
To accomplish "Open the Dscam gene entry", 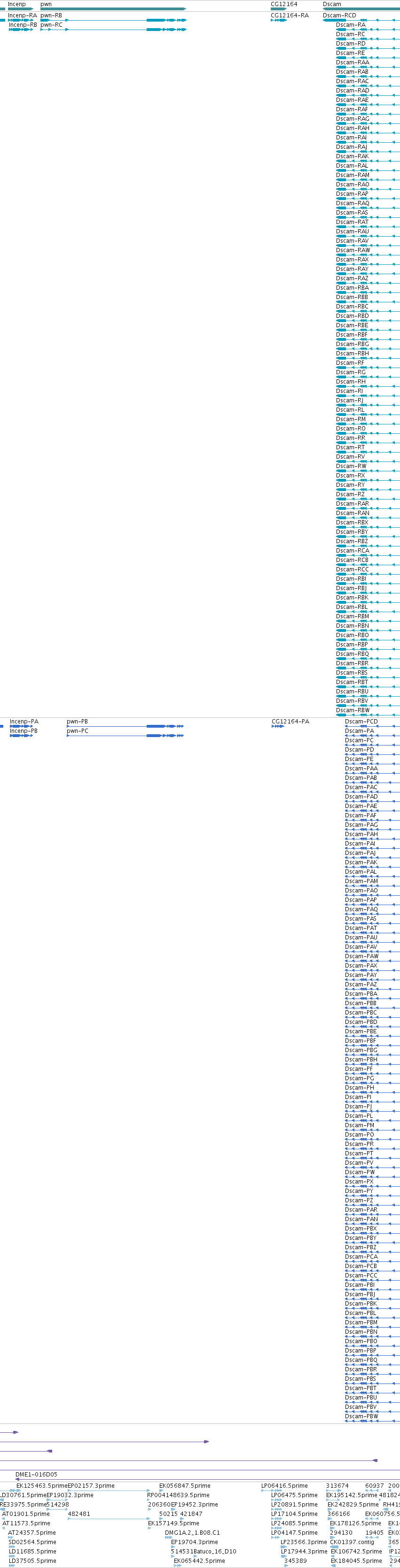I will click(x=332, y=4).
